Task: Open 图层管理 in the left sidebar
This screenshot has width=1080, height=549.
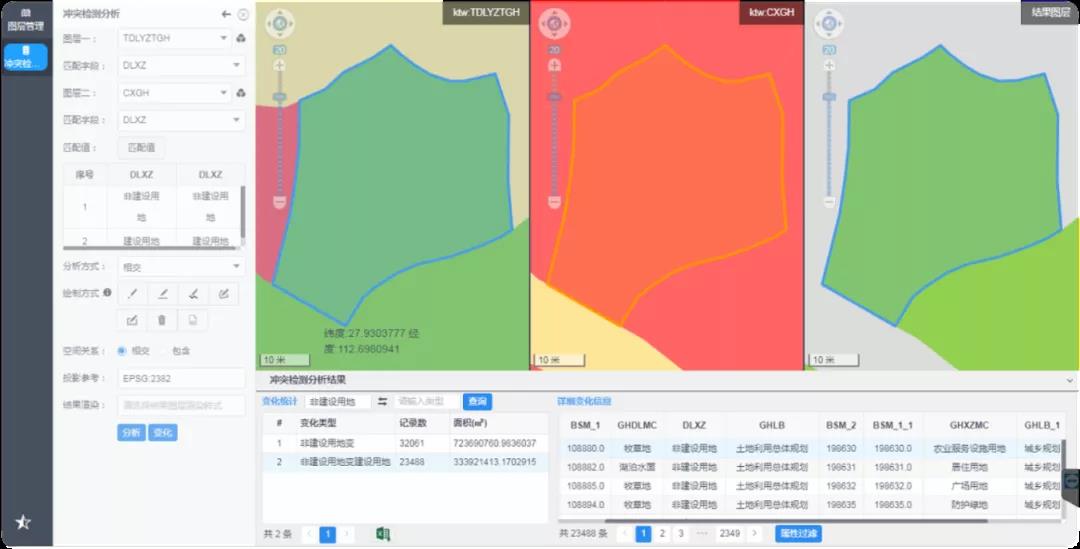Action: tap(25, 20)
